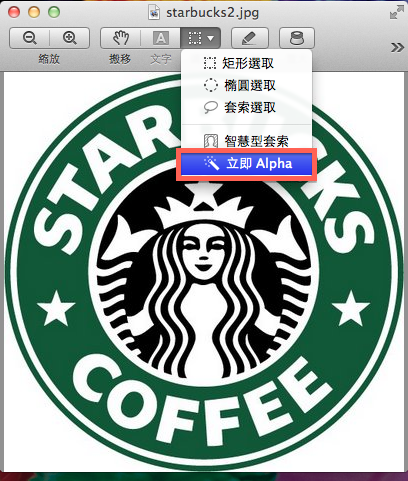Click the green zoom window button

pos(54,12)
